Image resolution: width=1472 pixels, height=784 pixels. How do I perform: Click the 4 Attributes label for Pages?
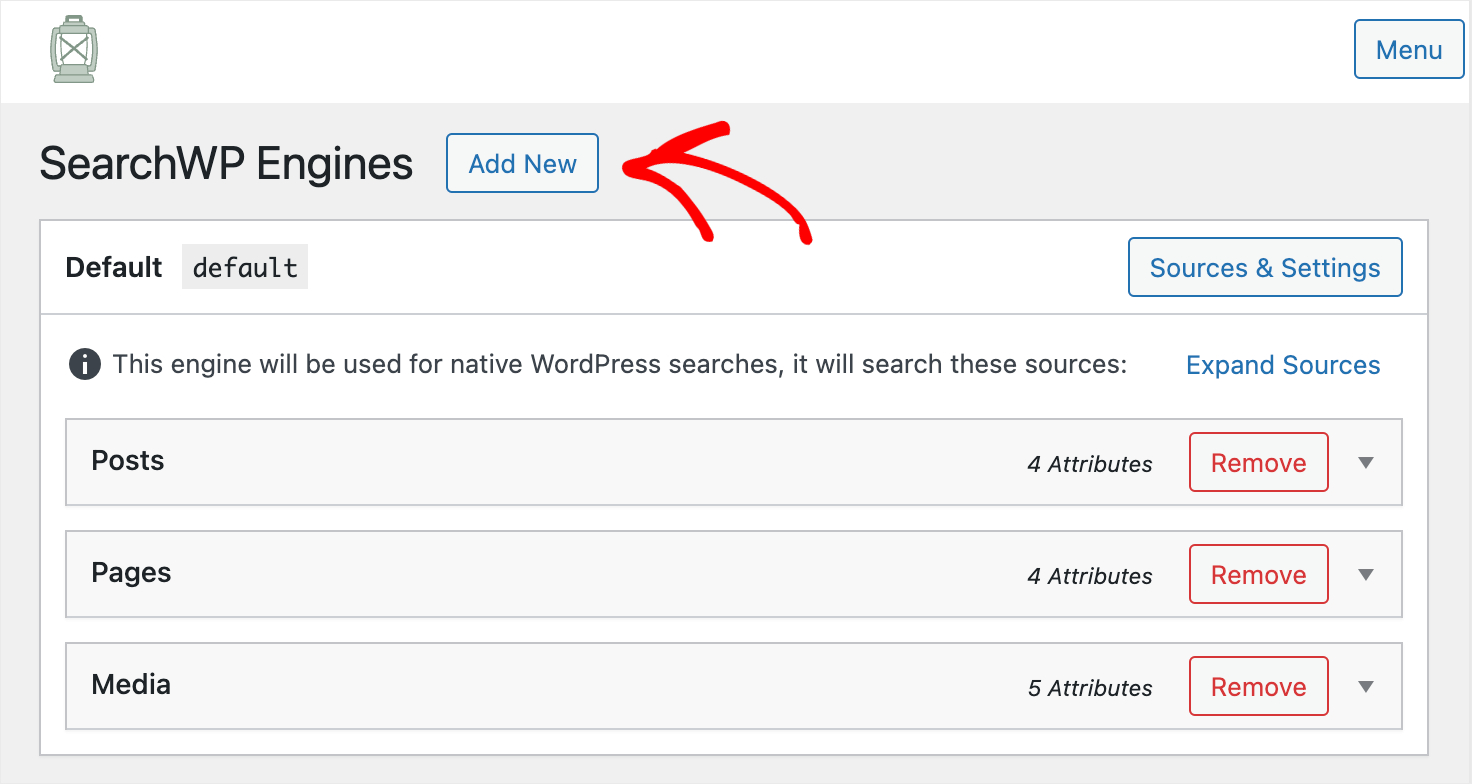(1090, 576)
